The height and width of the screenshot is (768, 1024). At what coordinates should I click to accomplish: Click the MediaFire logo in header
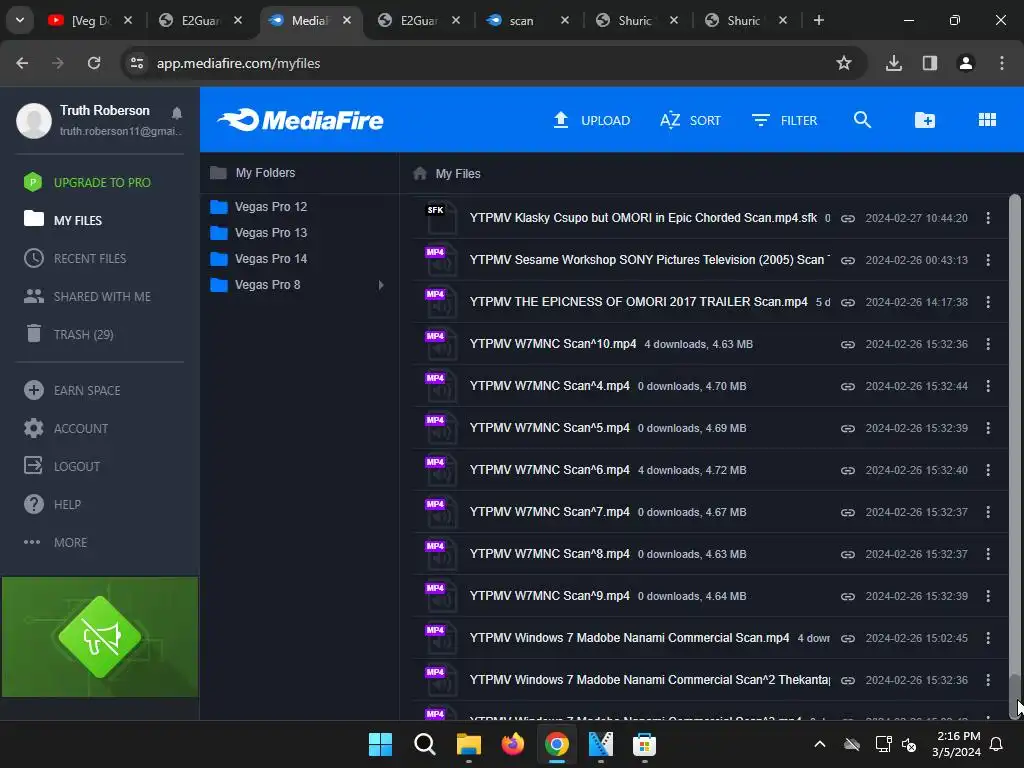[300, 120]
